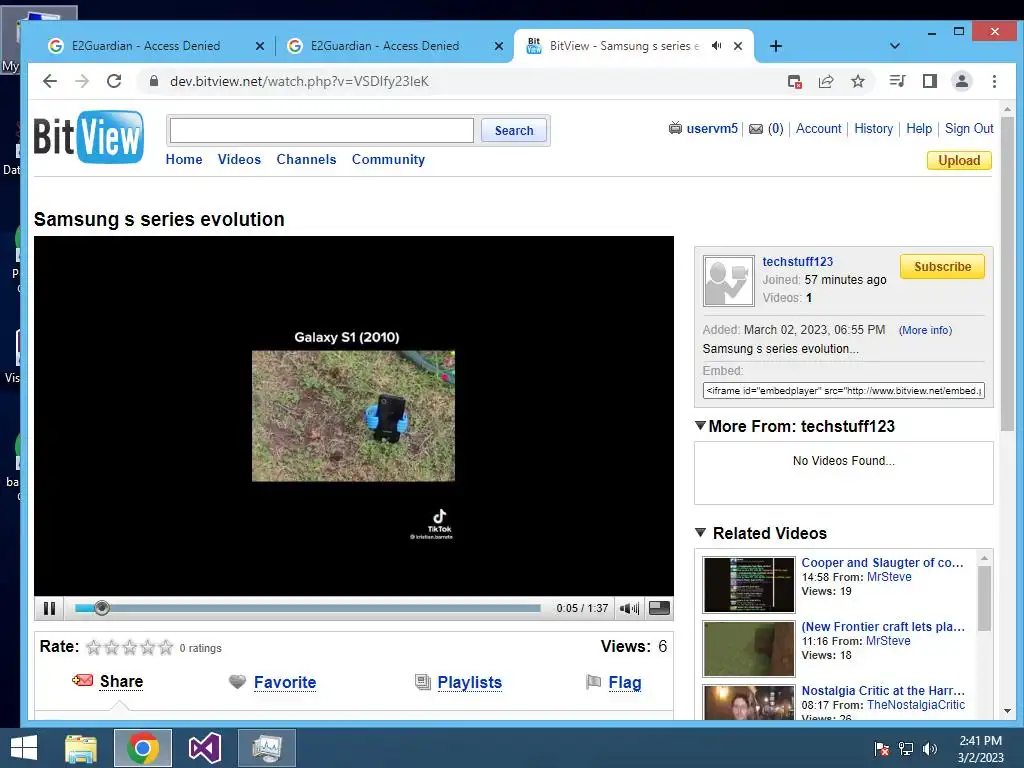This screenshot has width=1024, height=768.
Task: Open techstuff123 channel link
Action: coord(797,262)
